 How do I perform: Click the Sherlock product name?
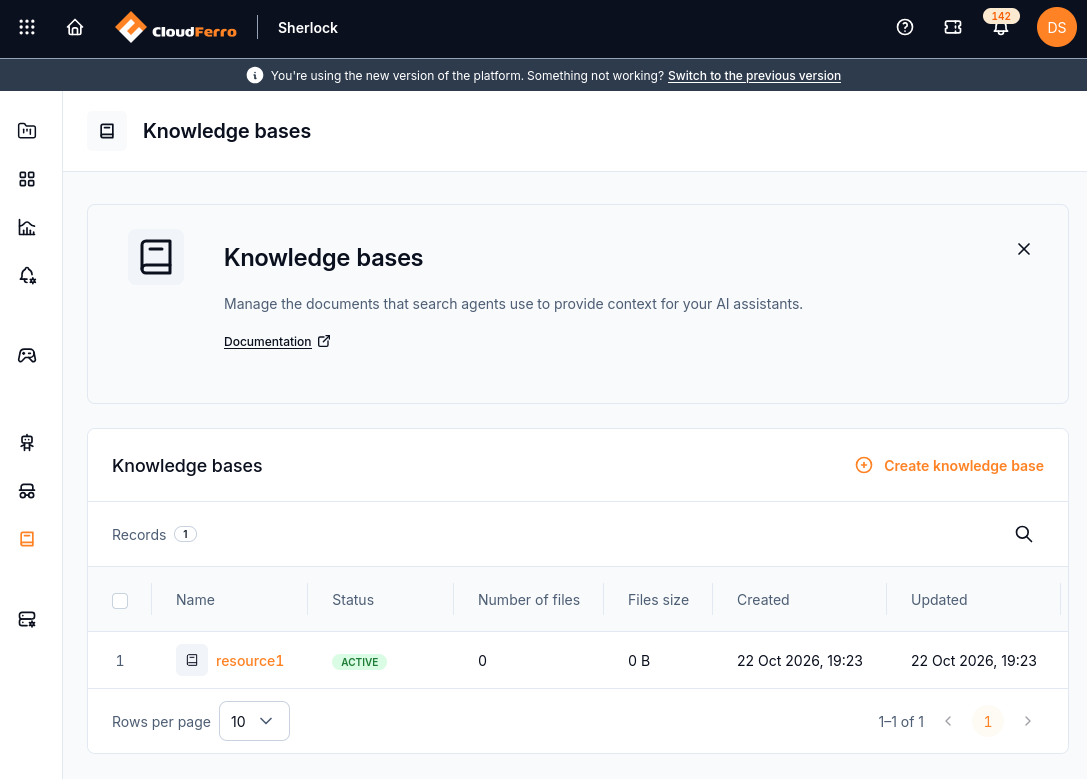pos(308,28)
